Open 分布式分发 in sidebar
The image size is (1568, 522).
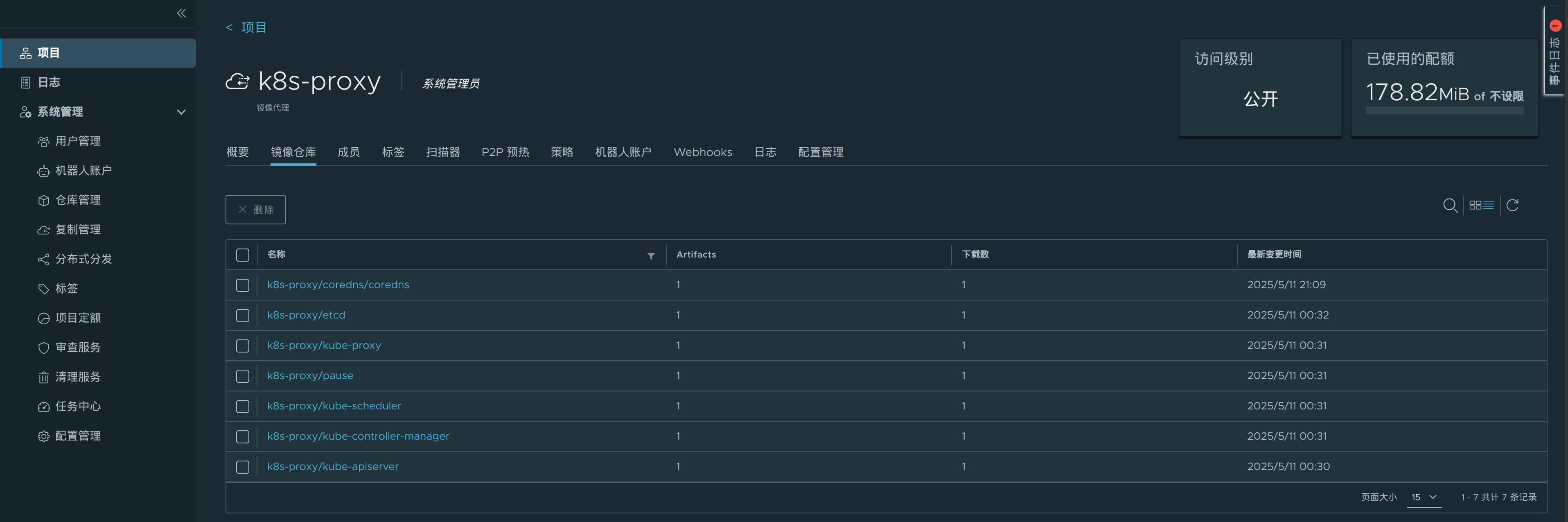(x=83, y=259)
